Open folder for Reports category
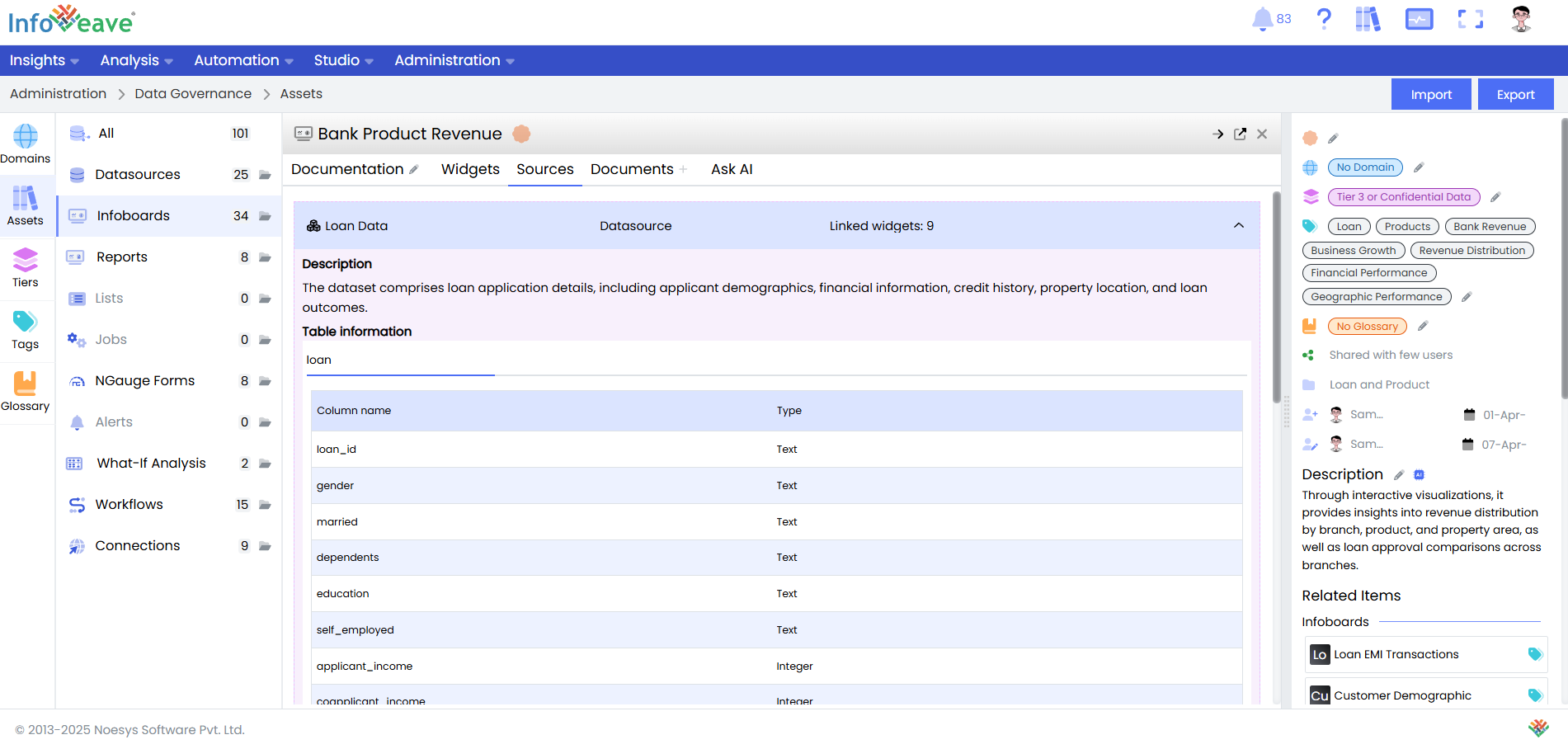This screenshot has width=1568, height=749. [265, 257]
